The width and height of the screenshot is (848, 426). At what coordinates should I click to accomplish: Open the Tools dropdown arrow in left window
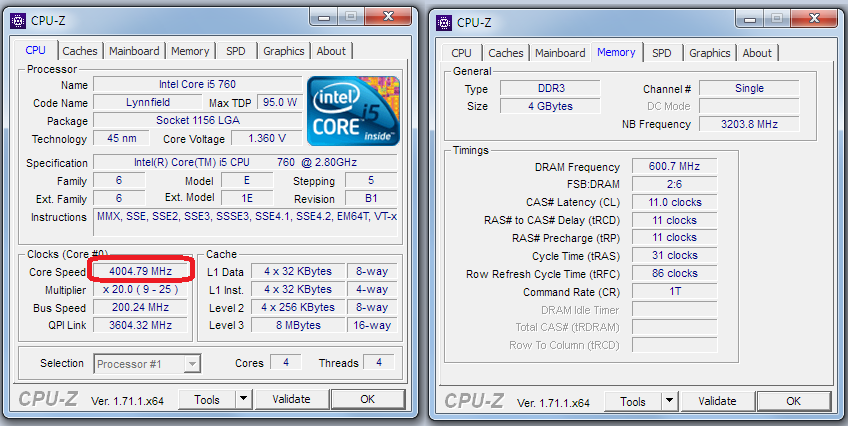(243, 399)
